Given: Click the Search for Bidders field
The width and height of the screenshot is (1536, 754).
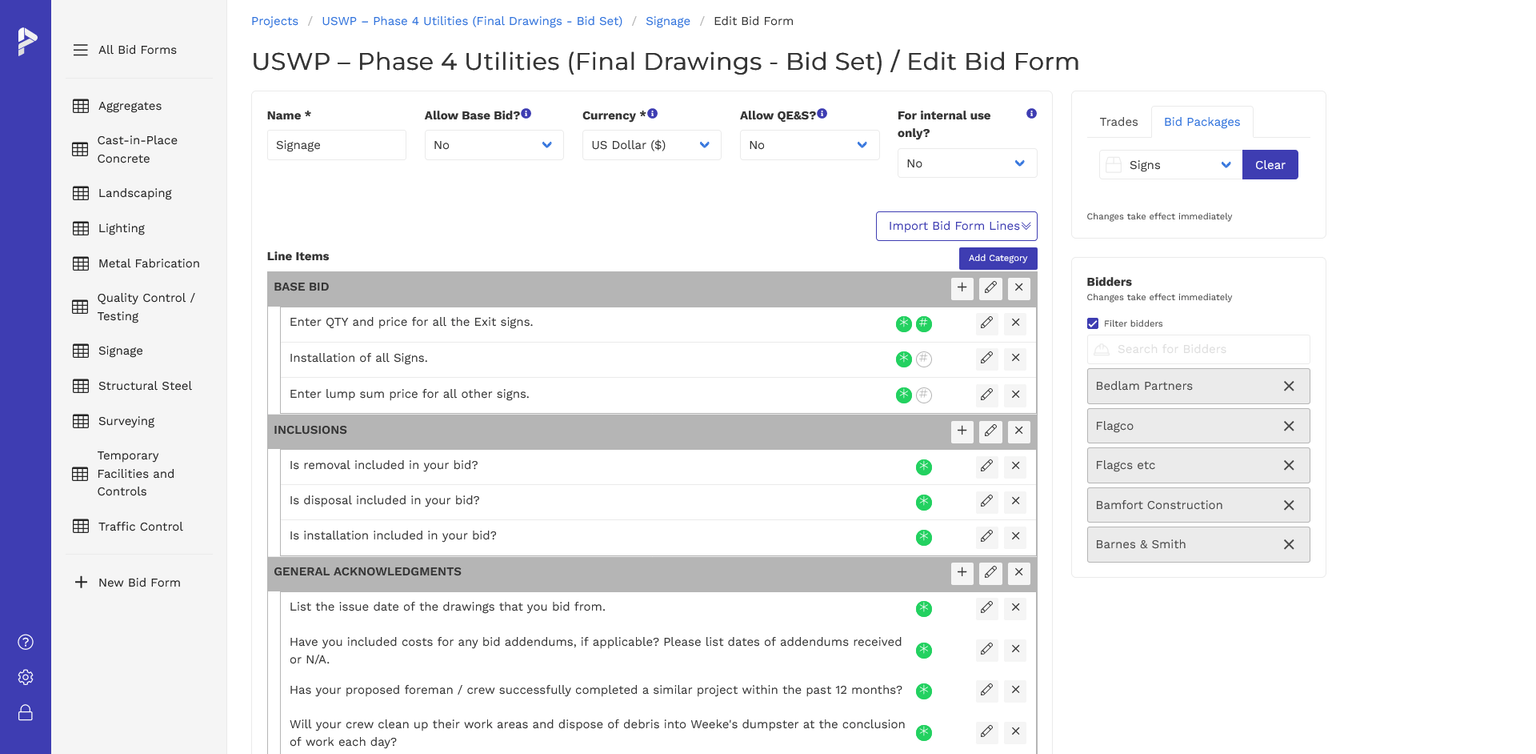Looking at the screenshot, I should pos(1198,349).
